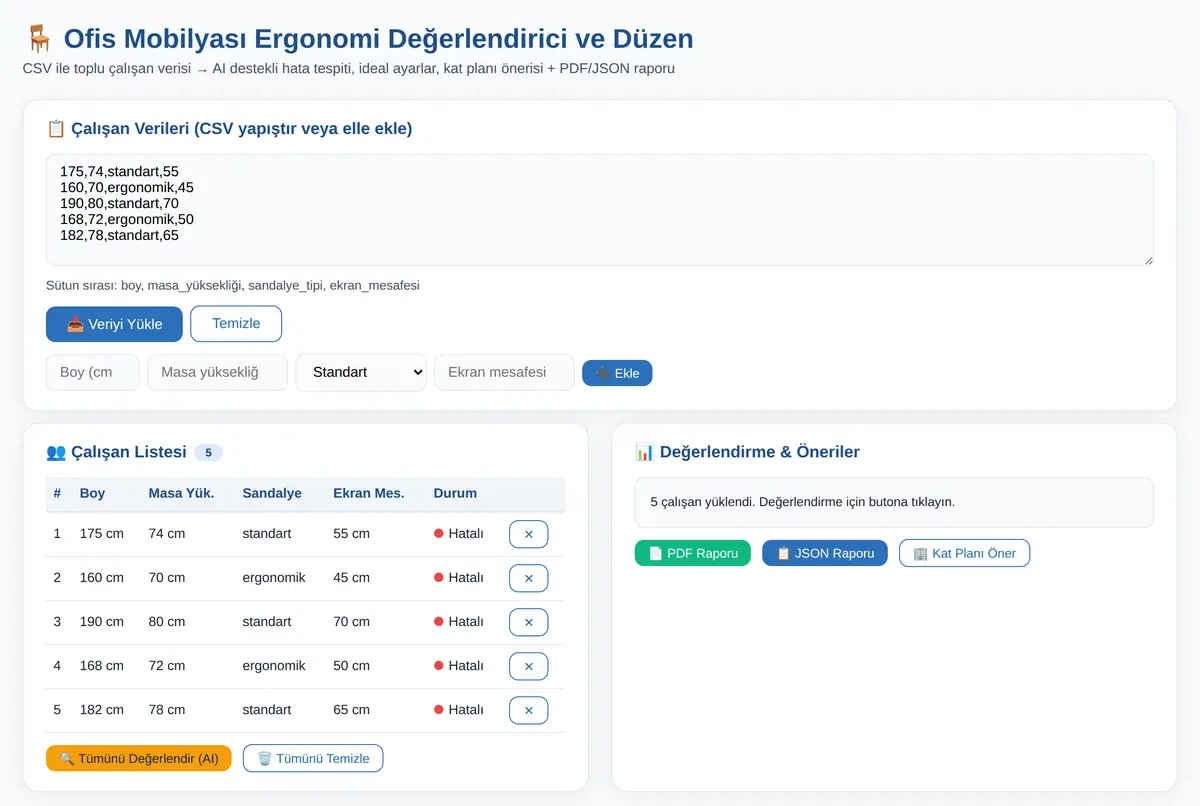Grab the textarea resize handle corner
Image resolution: width=1200 pixels, height=806 pixels.
pos(1148,260)
